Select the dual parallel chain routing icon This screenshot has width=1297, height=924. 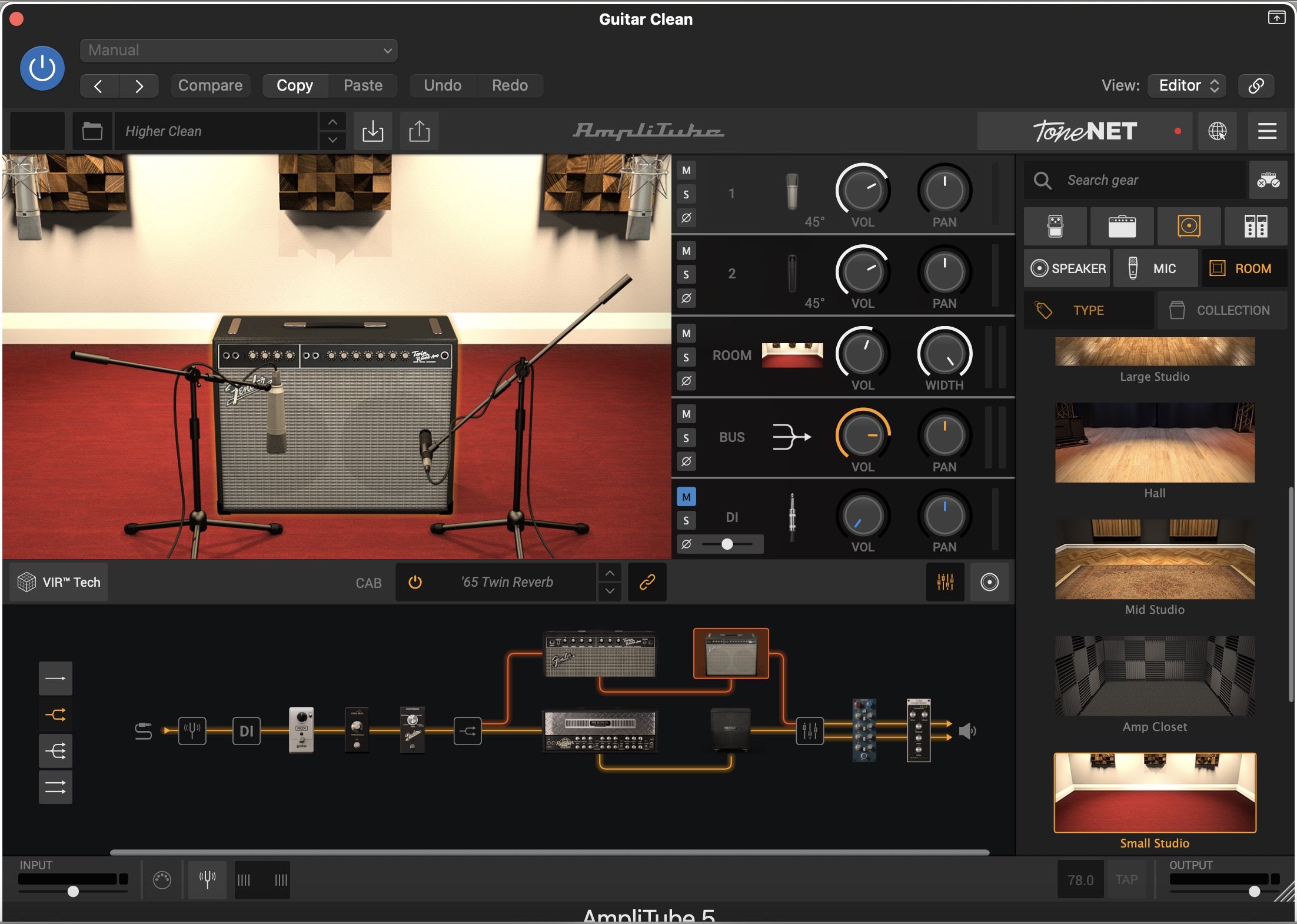[x=56, y=787]
